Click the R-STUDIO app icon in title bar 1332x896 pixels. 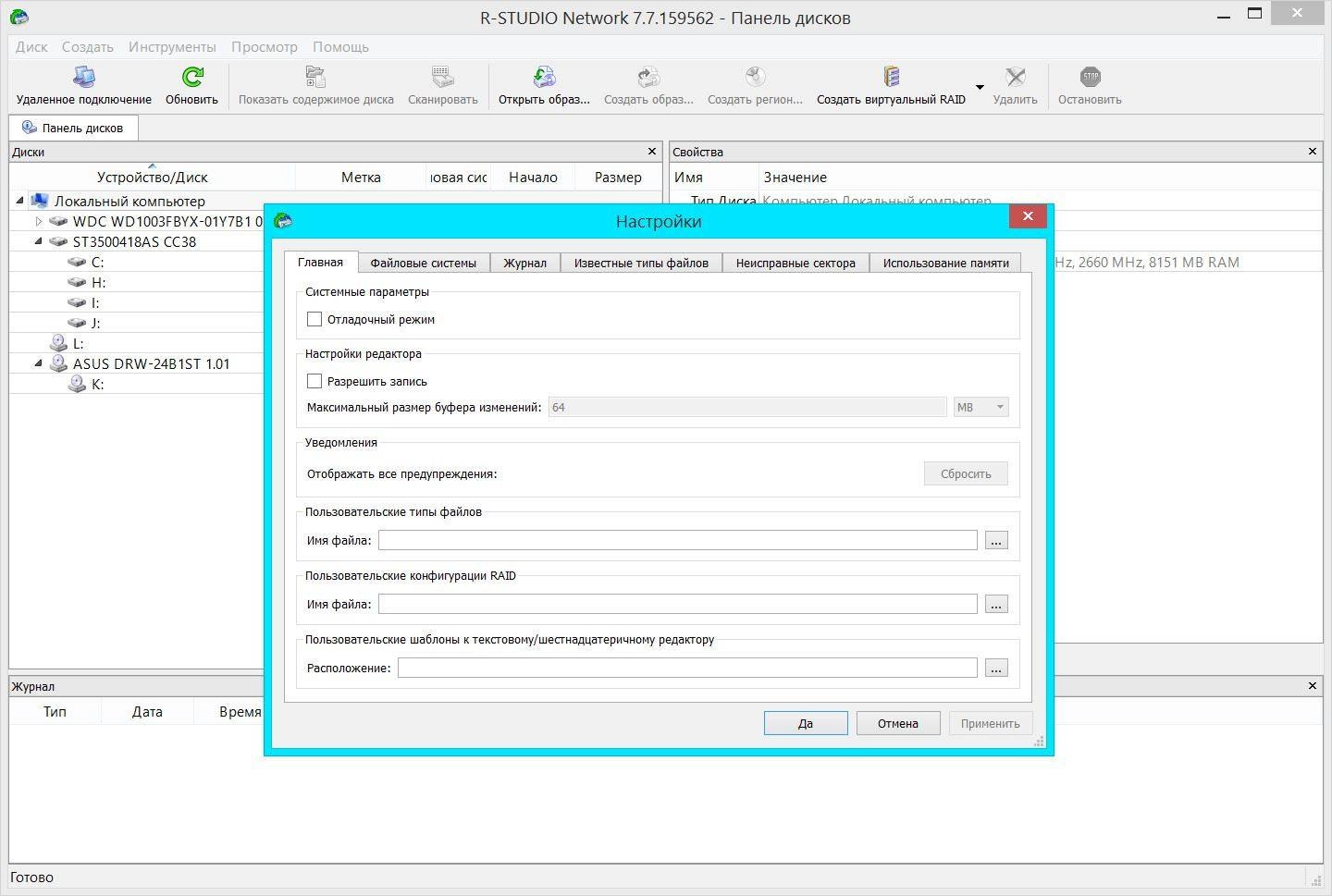tap(18, 17)
